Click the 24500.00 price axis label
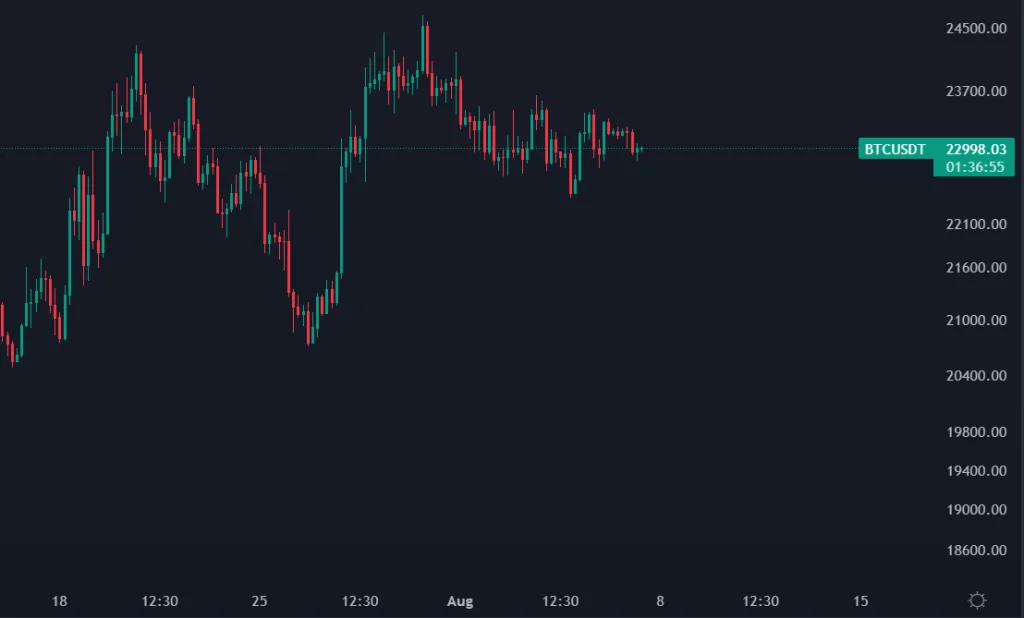The image size is (1024, 618). coord(975,28)
